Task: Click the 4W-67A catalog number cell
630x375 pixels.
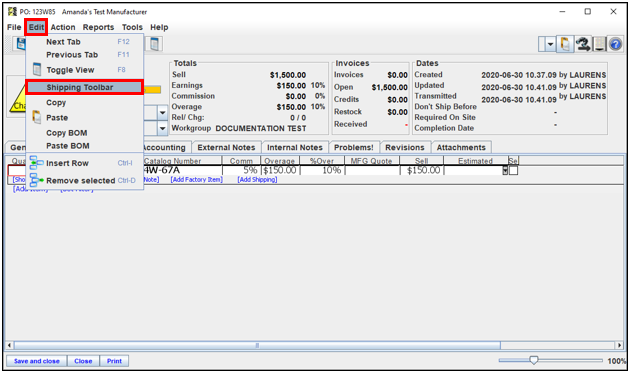Action: [x=182, y=170]
